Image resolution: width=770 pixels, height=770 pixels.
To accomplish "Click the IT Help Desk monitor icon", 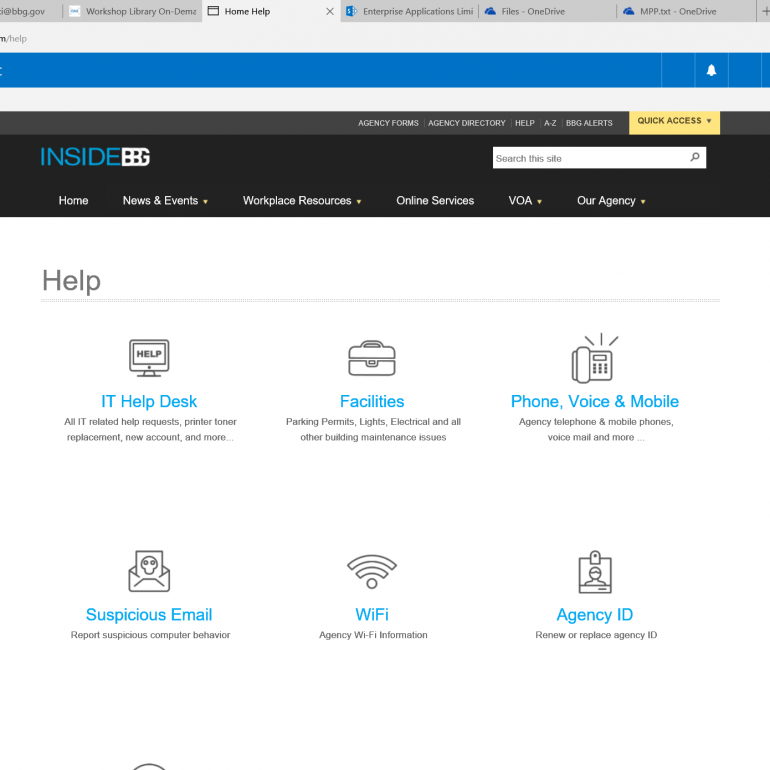I will (149, 358).
